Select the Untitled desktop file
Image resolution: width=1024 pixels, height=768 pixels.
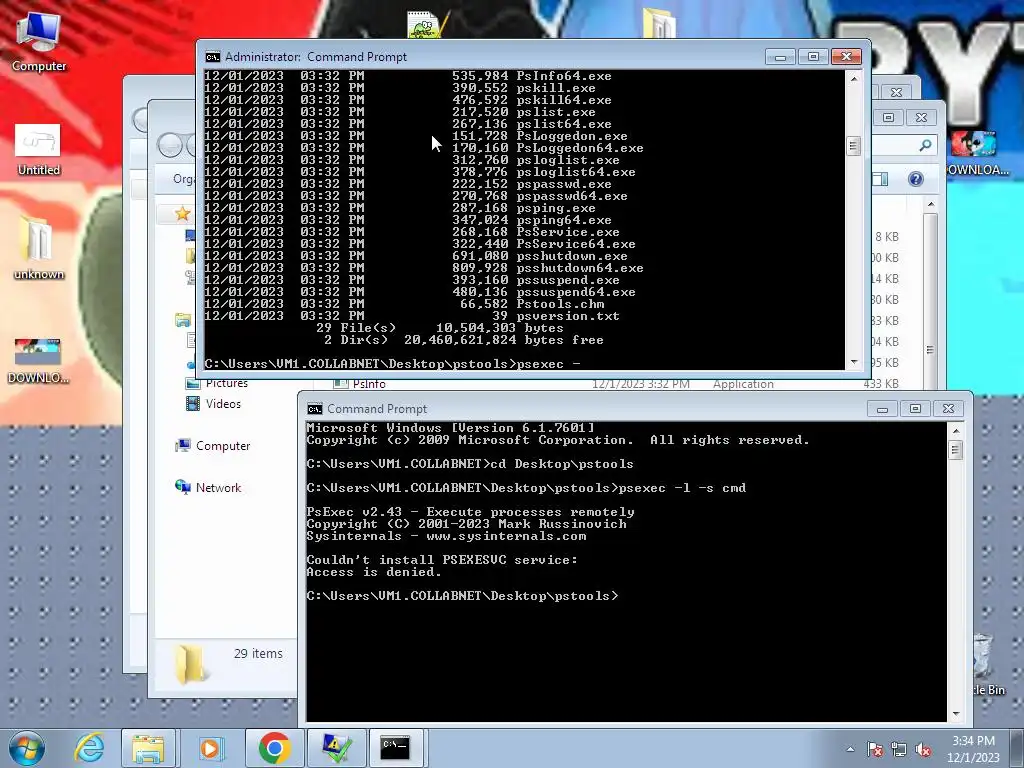[38, 150]
